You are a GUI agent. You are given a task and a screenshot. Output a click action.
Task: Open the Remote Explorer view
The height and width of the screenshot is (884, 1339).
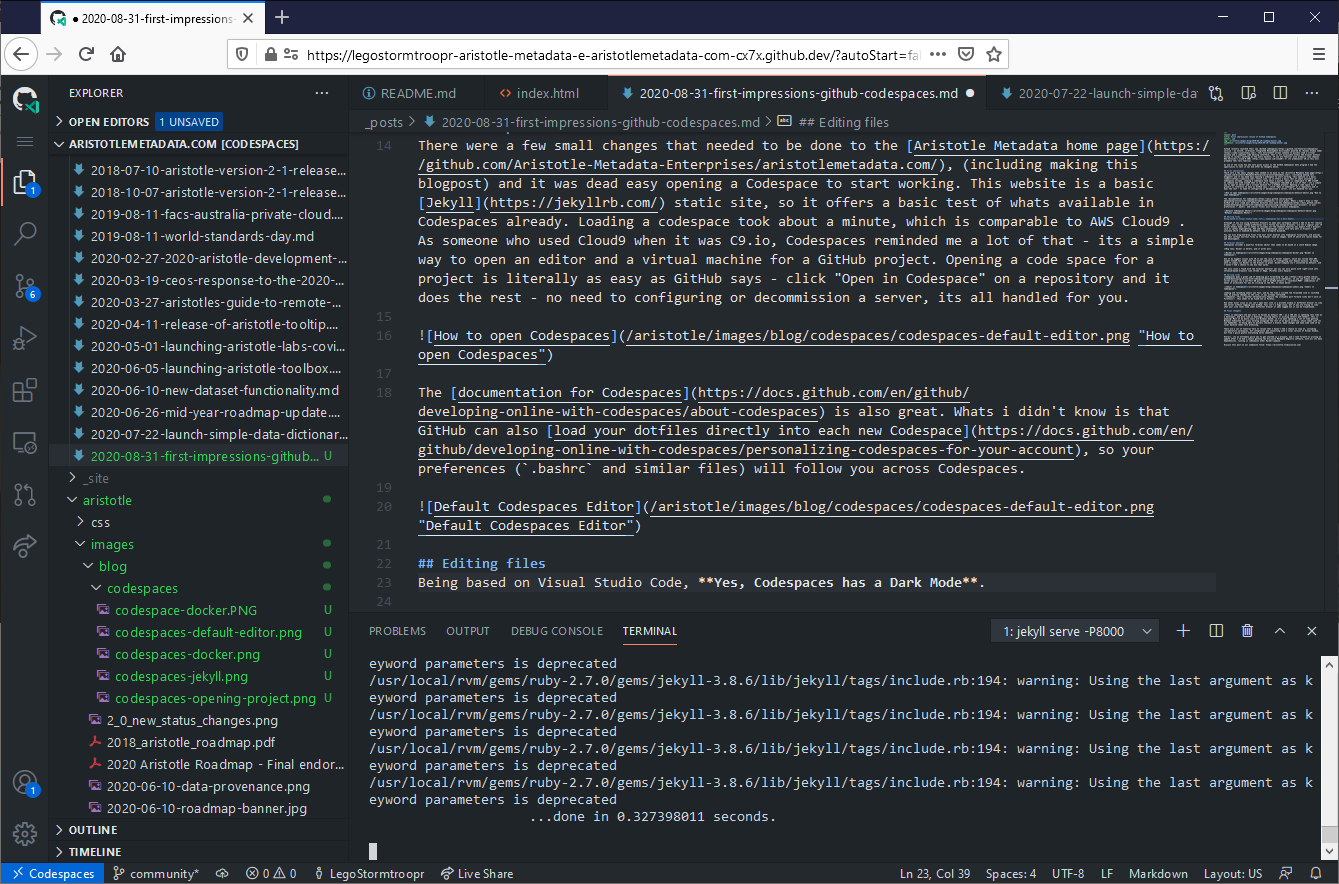[25, 443]
